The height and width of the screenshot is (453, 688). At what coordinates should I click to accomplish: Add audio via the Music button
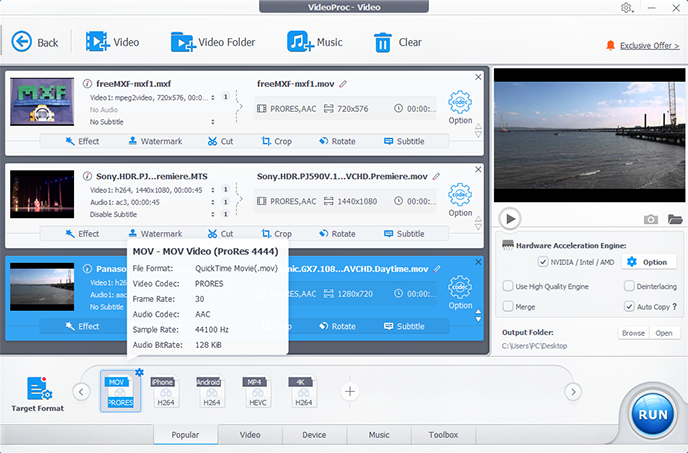315,42
